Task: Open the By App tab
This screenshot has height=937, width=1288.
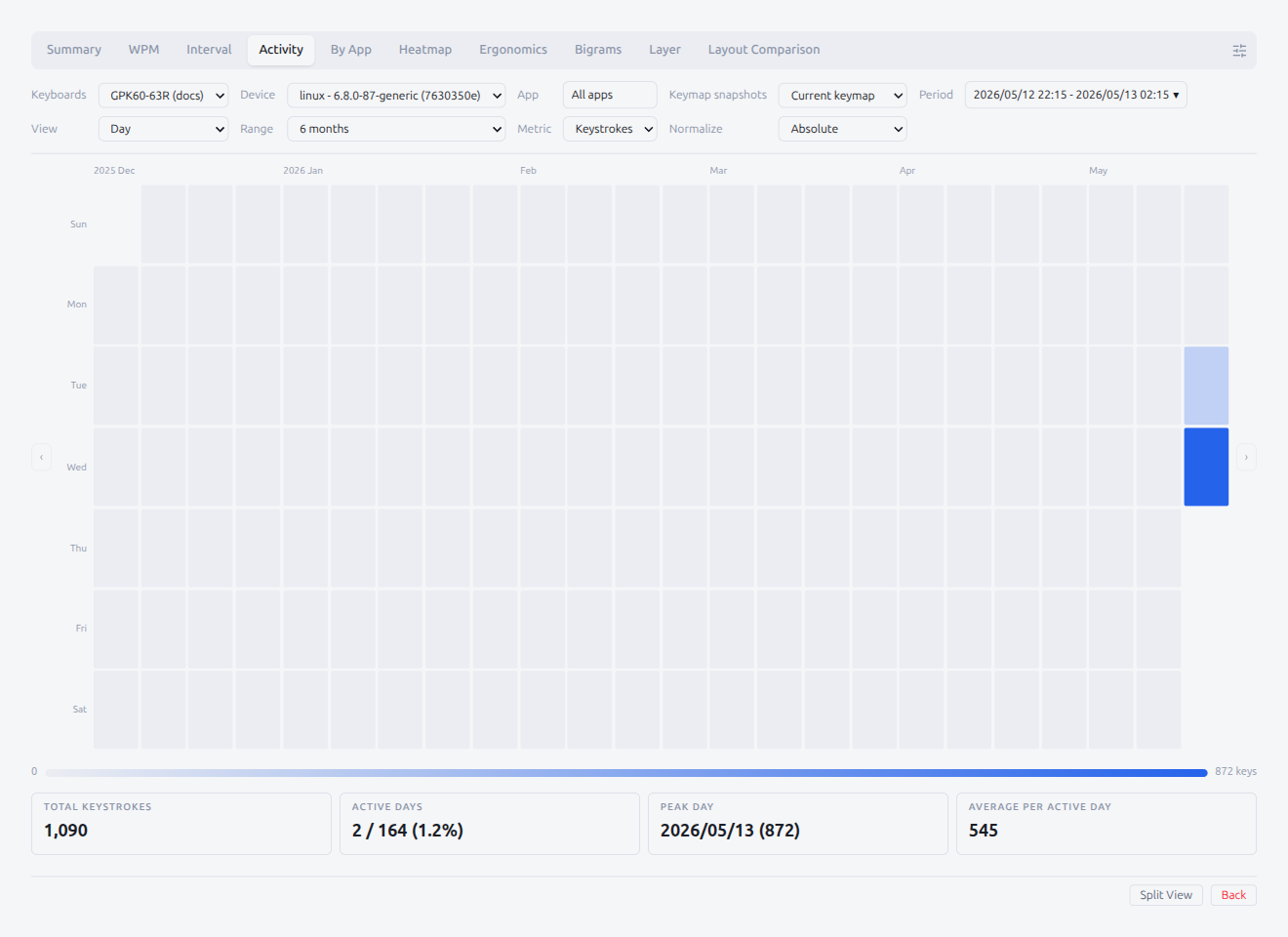Action: tap(350, 50)
